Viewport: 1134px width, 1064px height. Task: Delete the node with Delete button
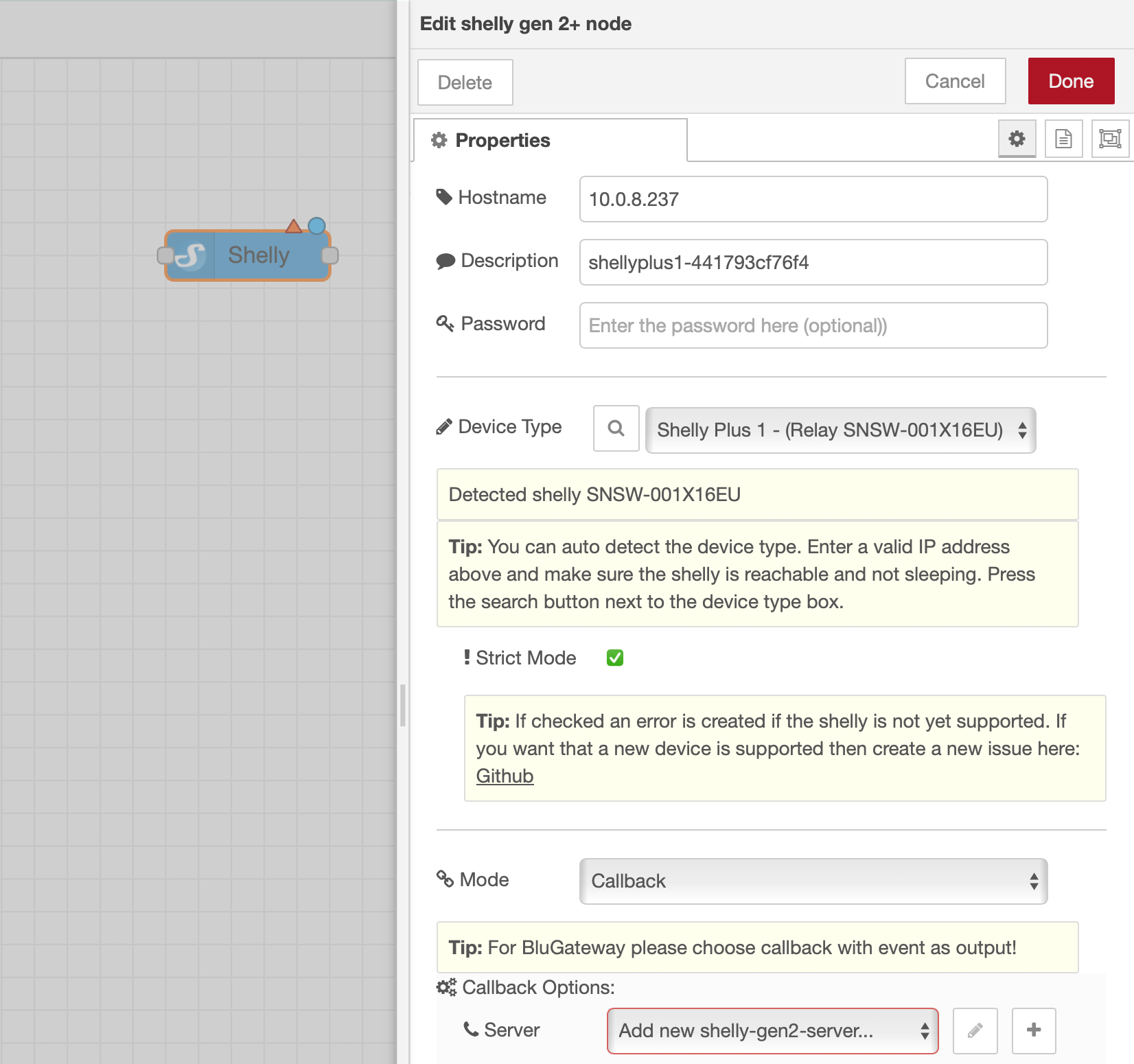click(465, 82)
